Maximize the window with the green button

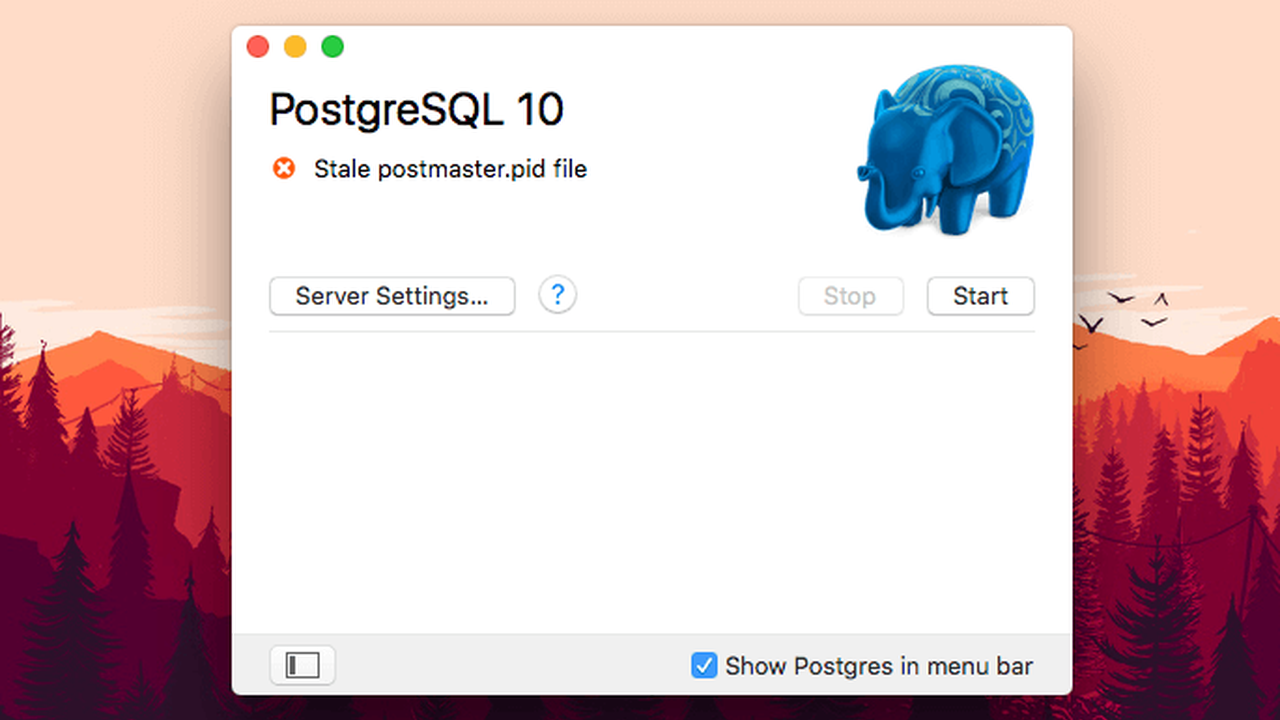coord(332,46)
